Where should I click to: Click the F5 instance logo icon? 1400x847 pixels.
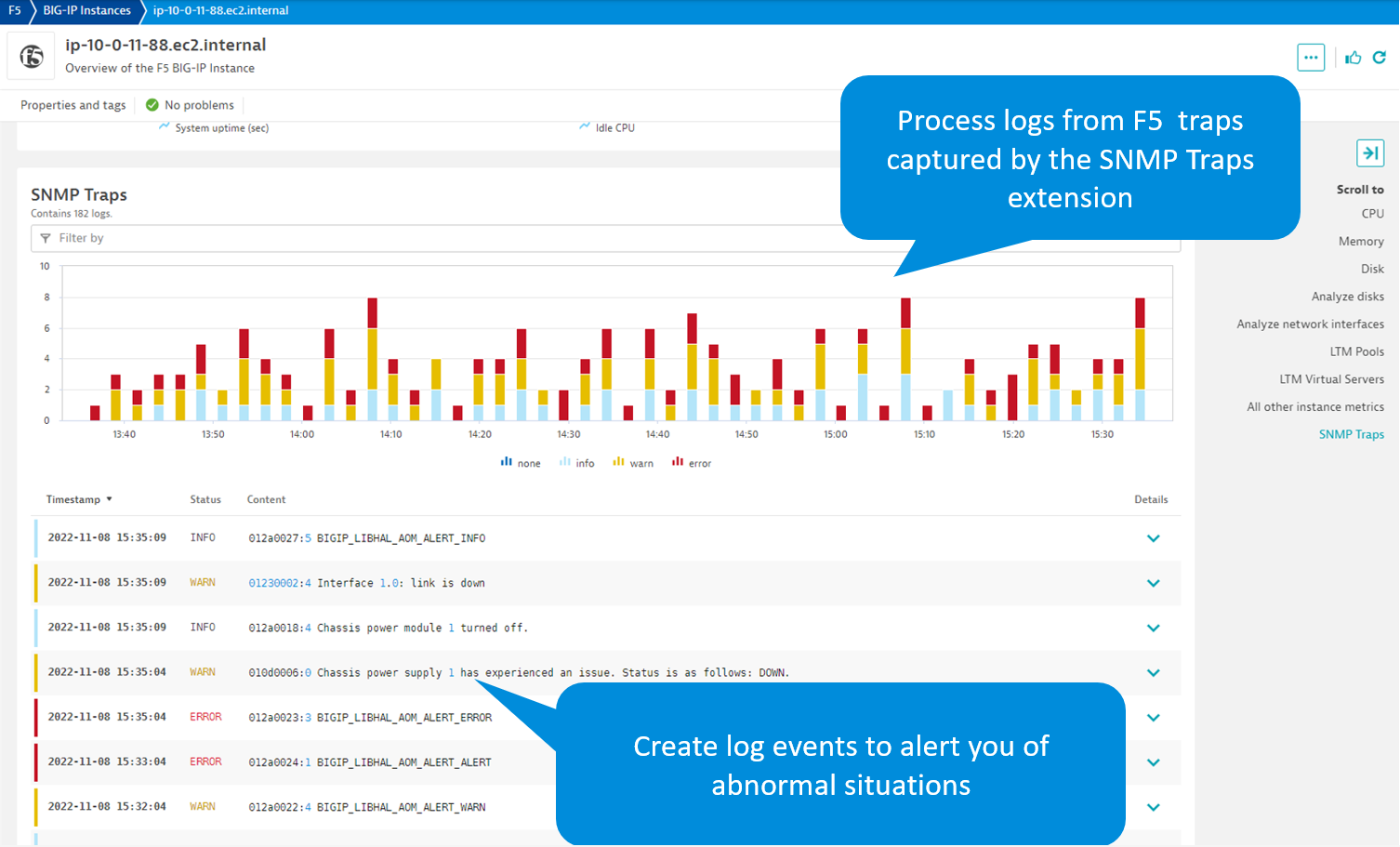32,57
